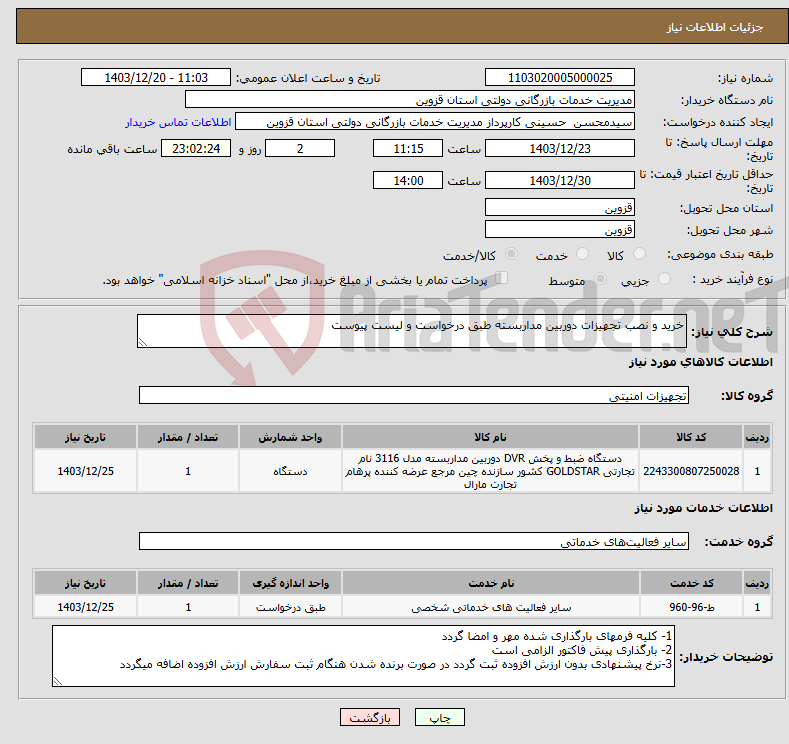Click the بازگشت (back) button
The image size is (789, 744).
[x=370, y=717]
